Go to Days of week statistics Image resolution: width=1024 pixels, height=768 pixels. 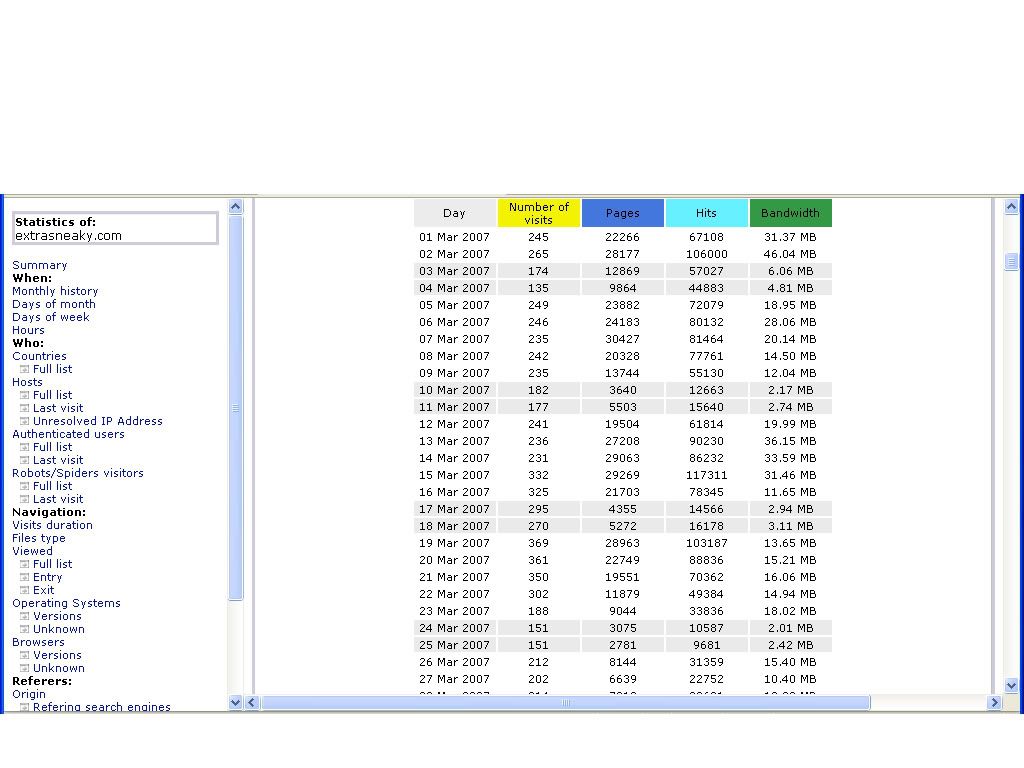pyautogui.click(x=51, y=317)
